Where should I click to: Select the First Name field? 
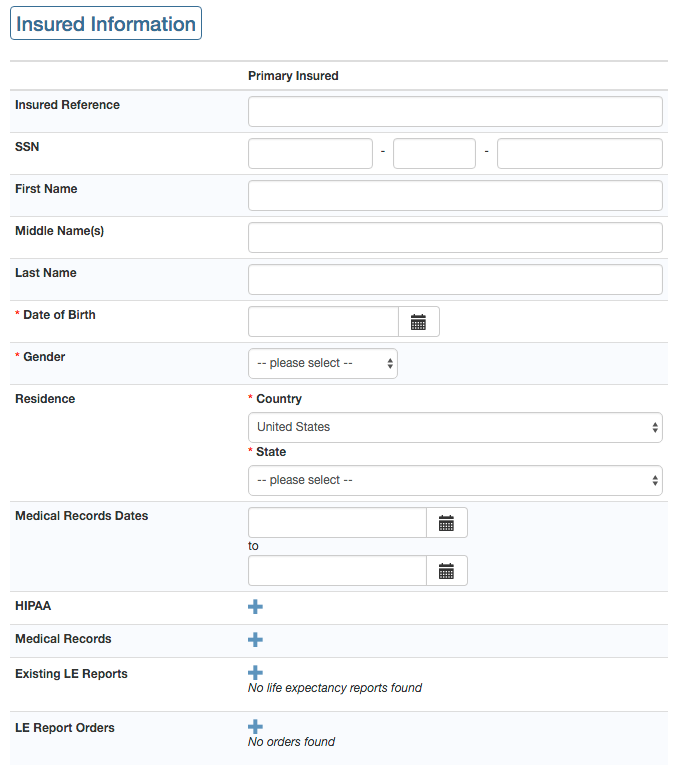(454, 196)
